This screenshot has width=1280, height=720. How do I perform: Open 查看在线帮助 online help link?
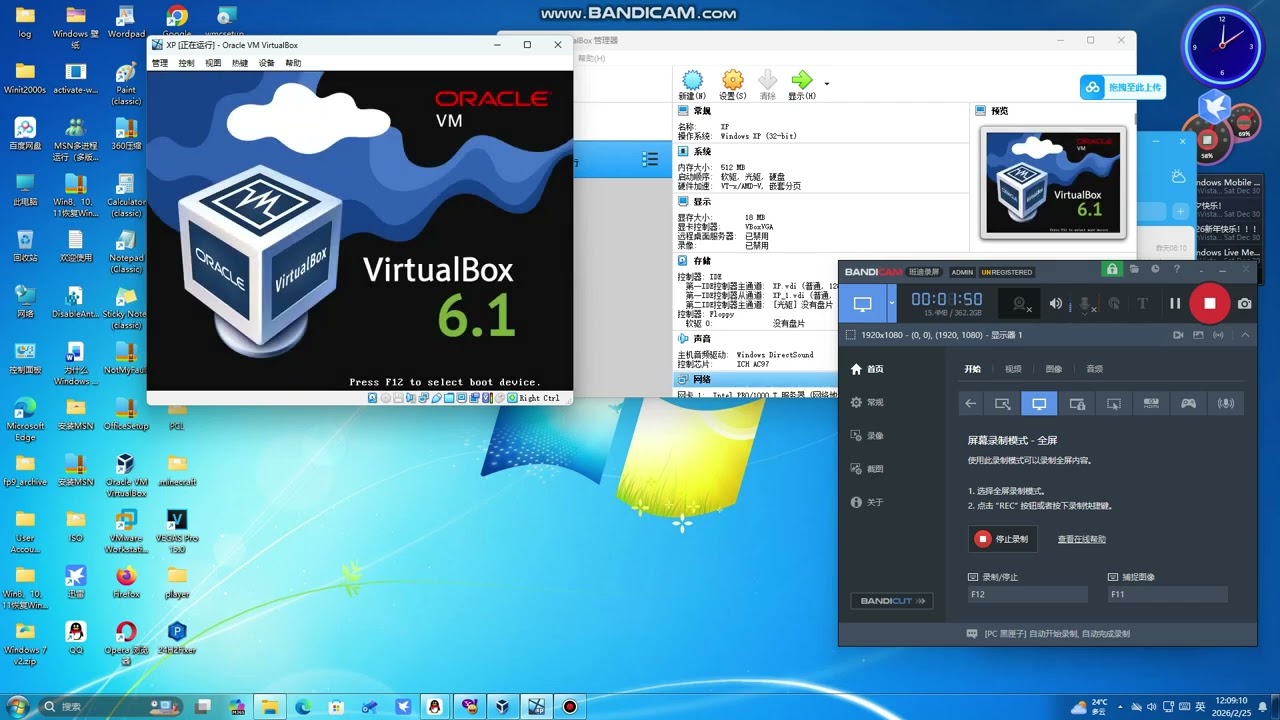(1082, 539)
